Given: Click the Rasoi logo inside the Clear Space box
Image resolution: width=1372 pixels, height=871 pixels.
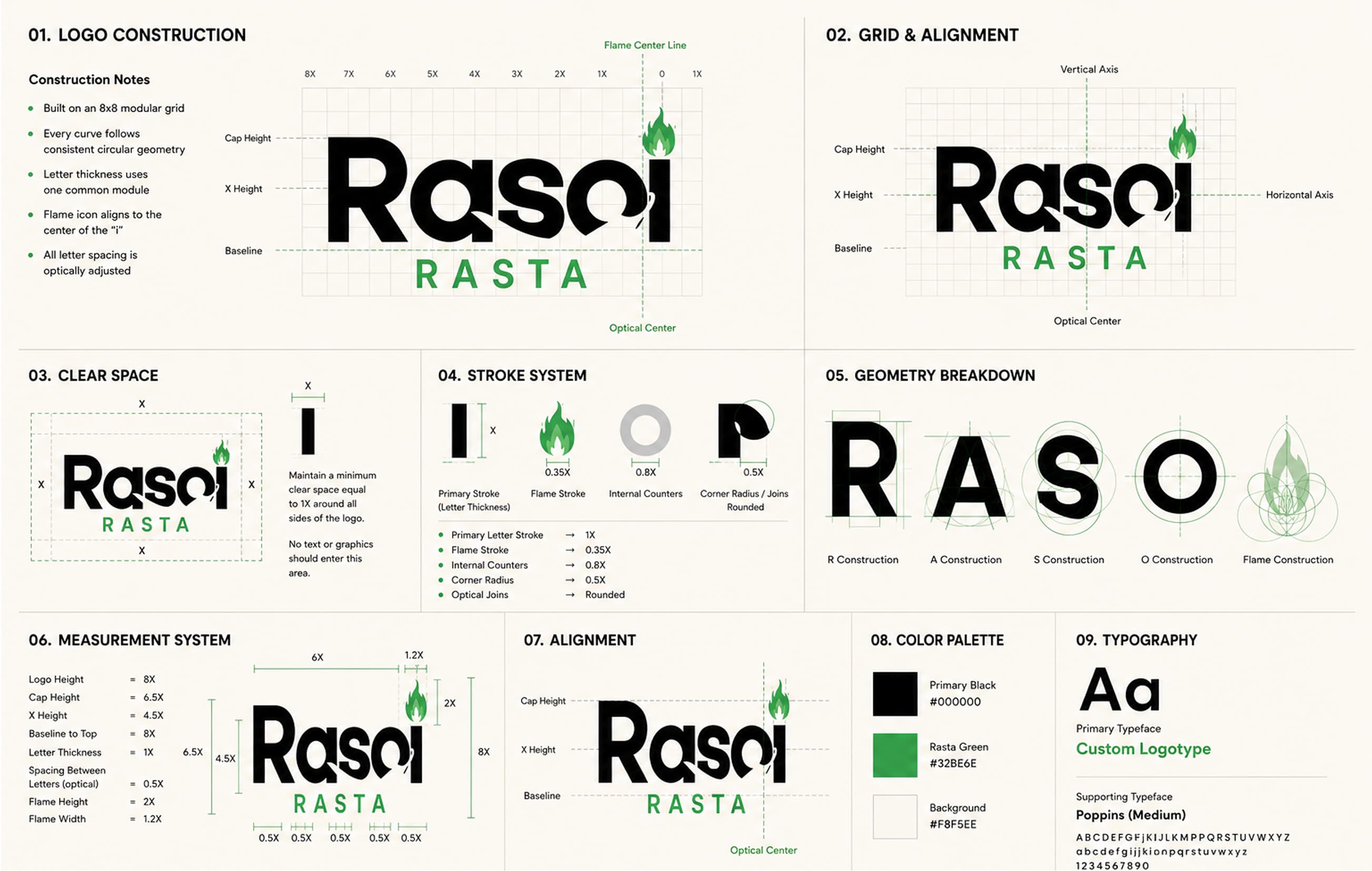Looking at the screenshot, I should [x=146, y=486].
